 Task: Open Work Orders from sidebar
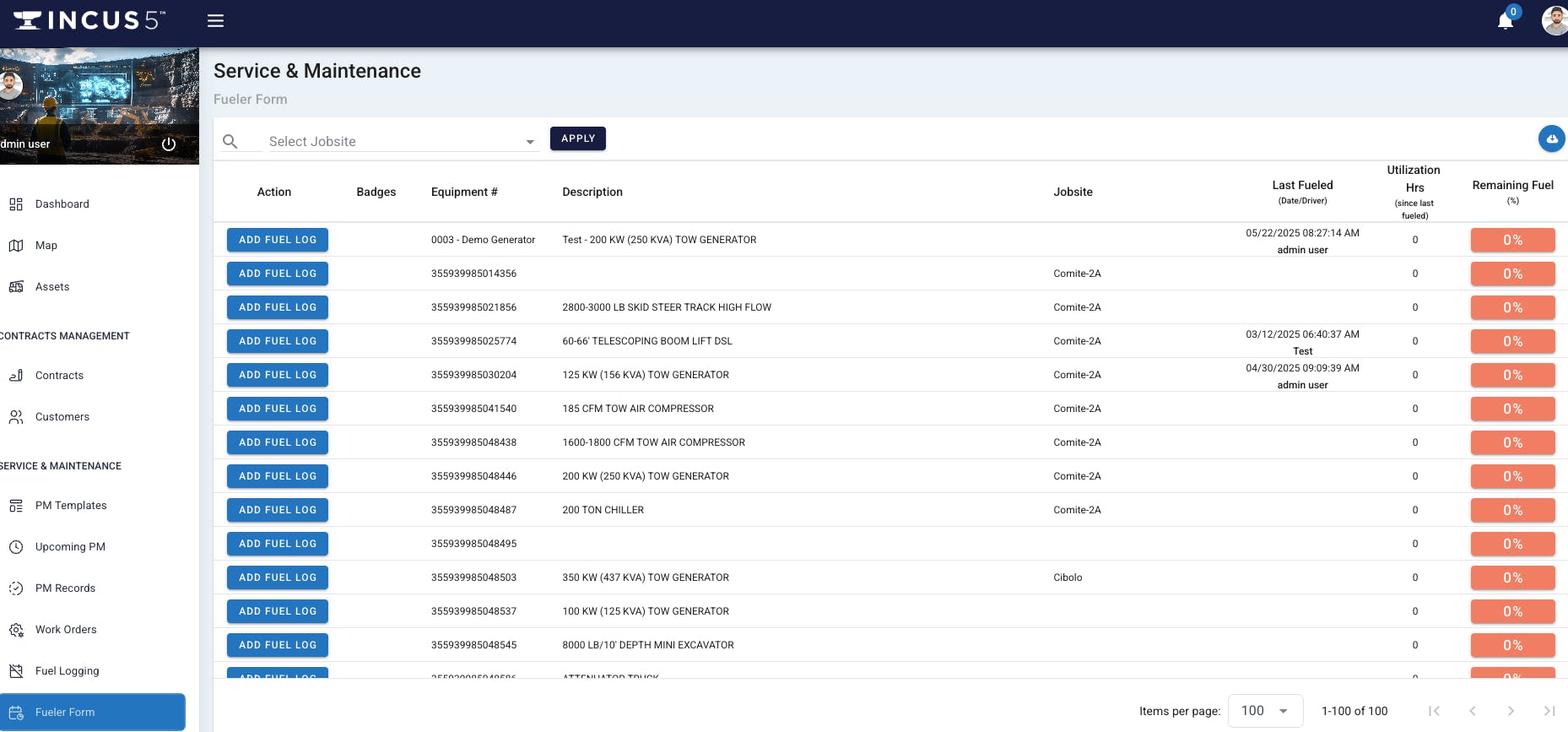[66, 630]
